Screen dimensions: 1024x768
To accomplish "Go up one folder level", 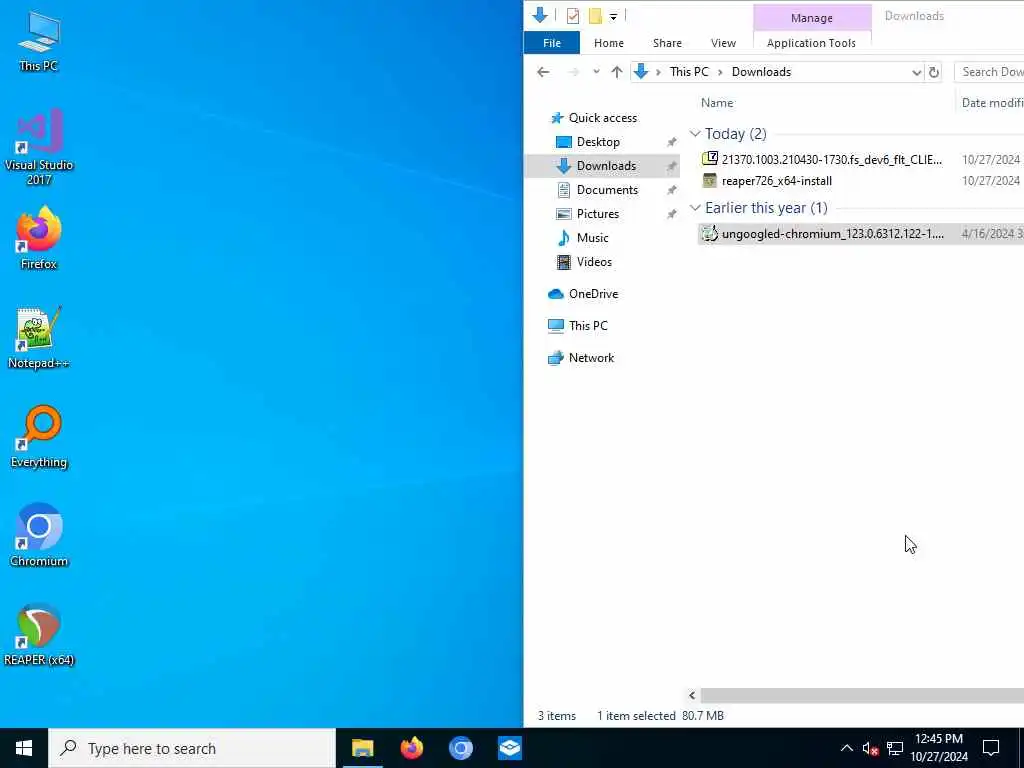I will 616,72.
